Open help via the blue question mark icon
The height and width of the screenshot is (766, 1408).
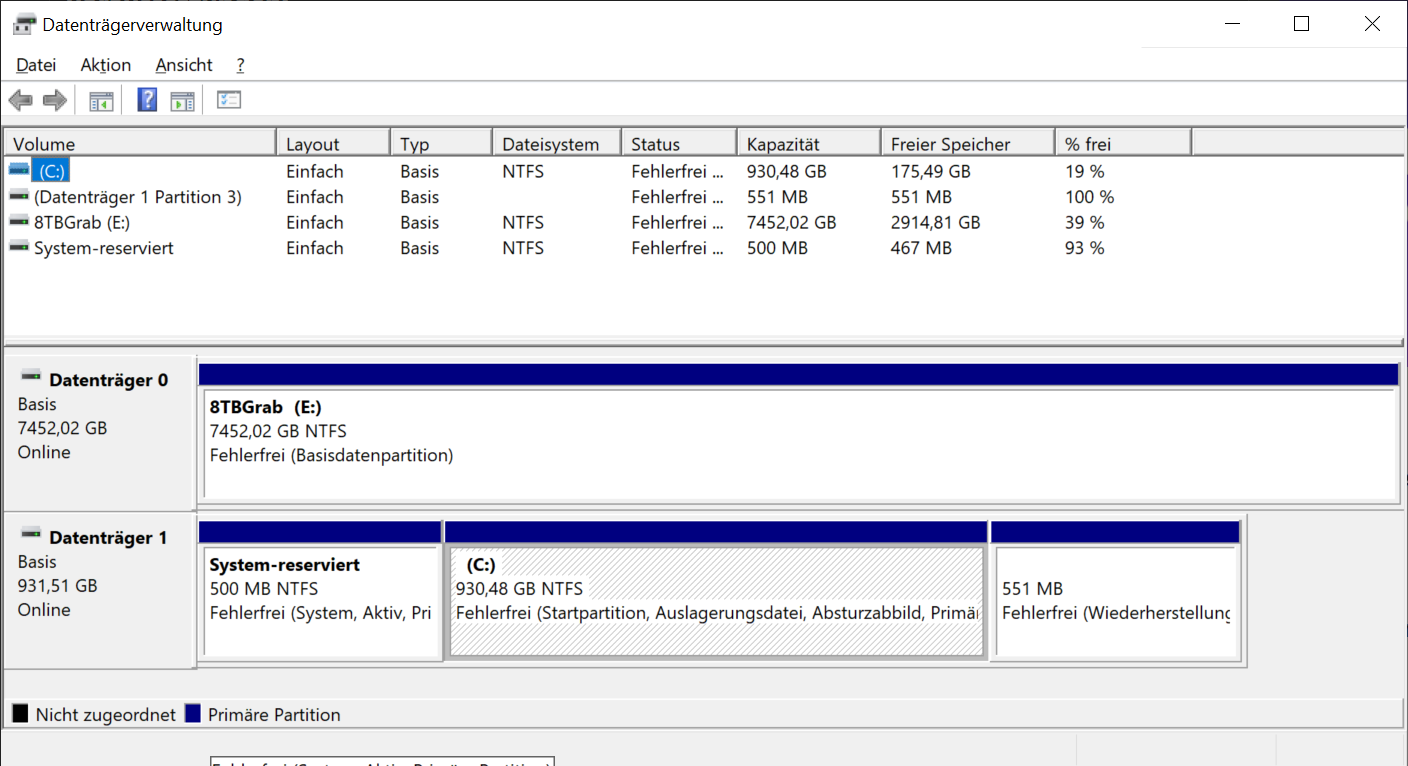tap(147, 100)
